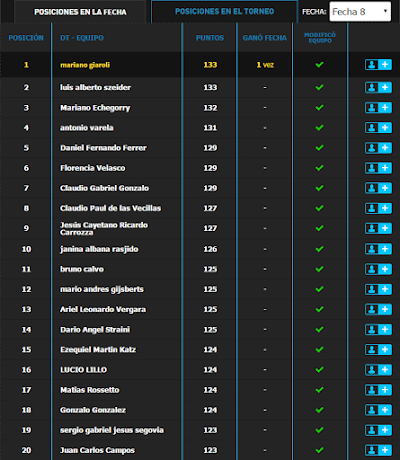Image resolution: width=400 pixels, height=460 pixels.
Task: Select sergio gabriel jesus segovia name
Action: pos(112,430)
